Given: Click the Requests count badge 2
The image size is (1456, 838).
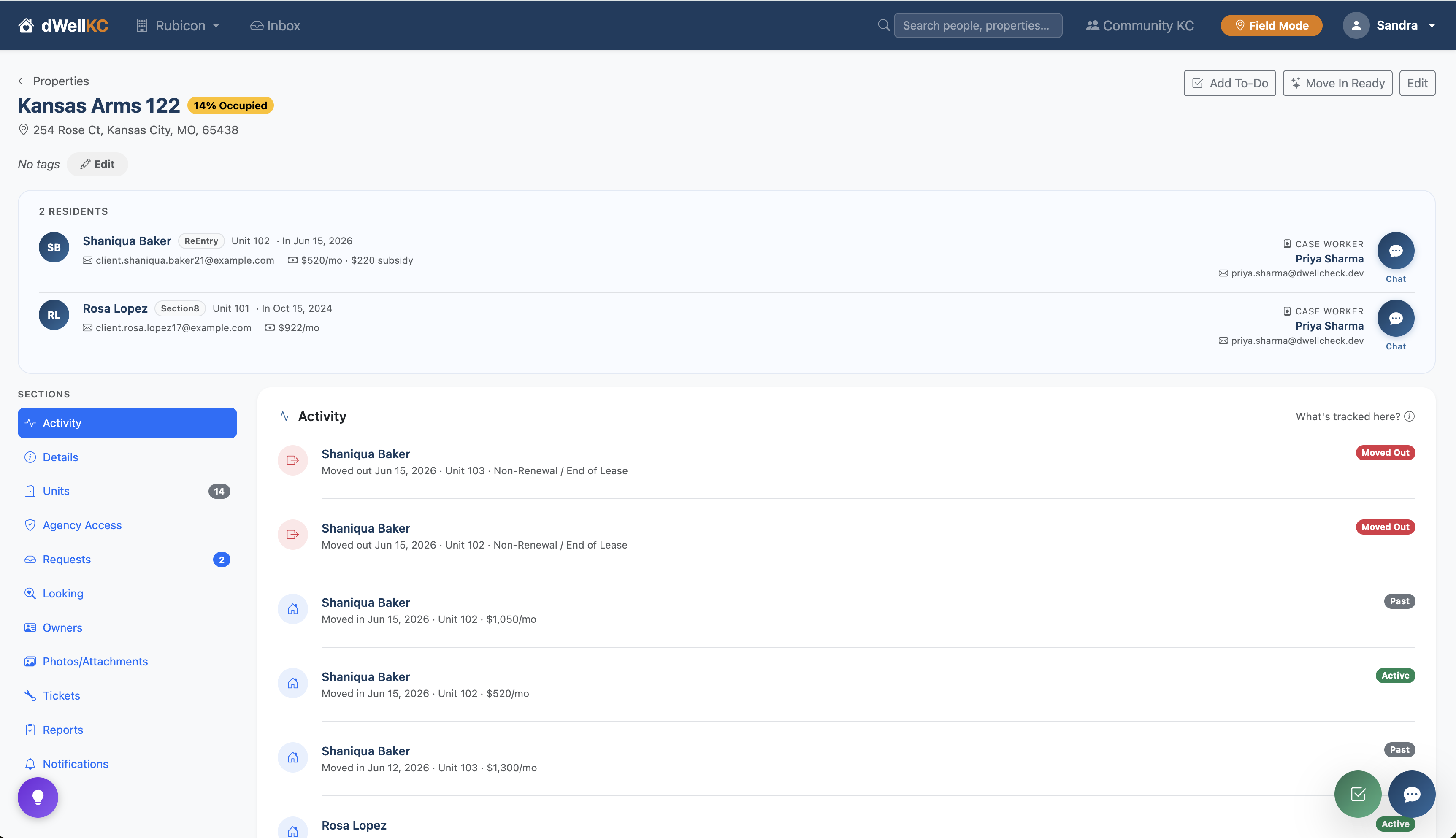Looking at the screenshot, I should (222, 560).
